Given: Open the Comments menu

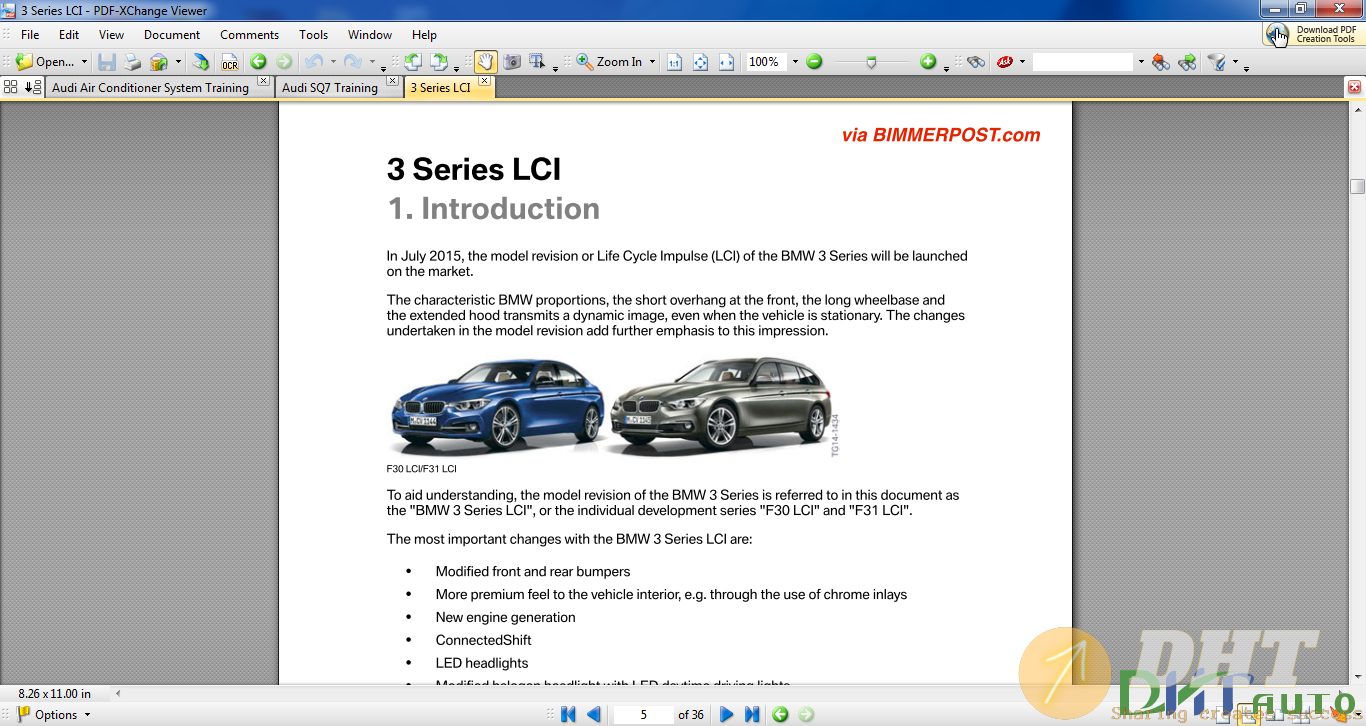Looking at the screenshot, I should (249, 34).
